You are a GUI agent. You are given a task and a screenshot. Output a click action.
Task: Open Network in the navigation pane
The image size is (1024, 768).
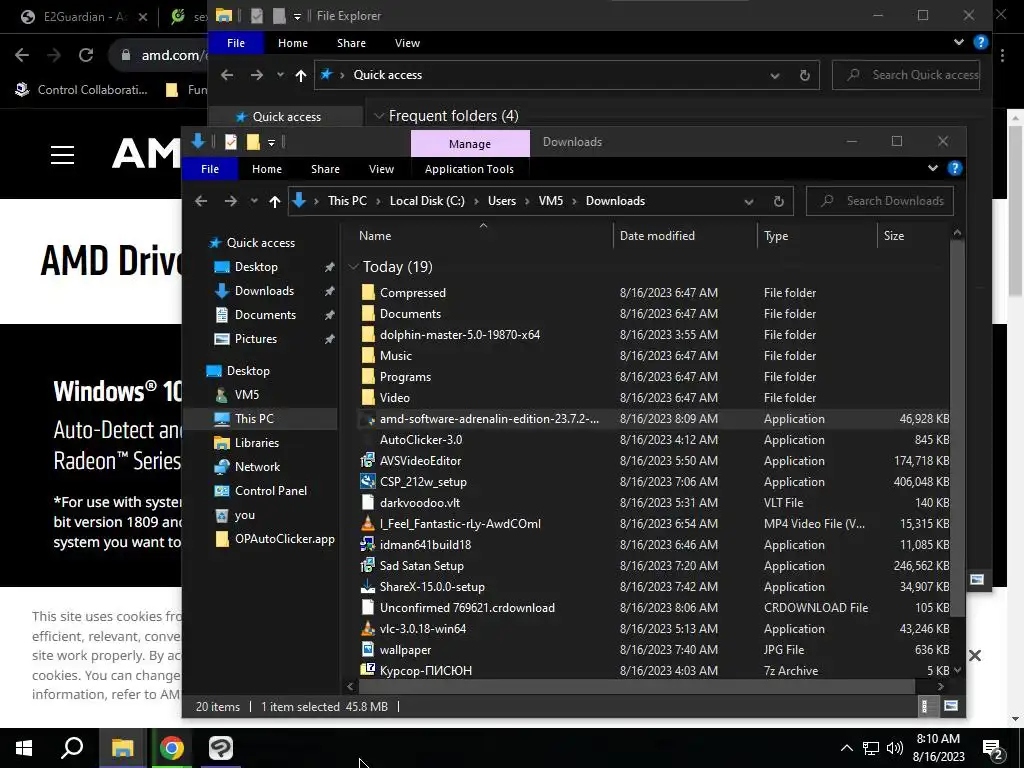coord(257,467)
